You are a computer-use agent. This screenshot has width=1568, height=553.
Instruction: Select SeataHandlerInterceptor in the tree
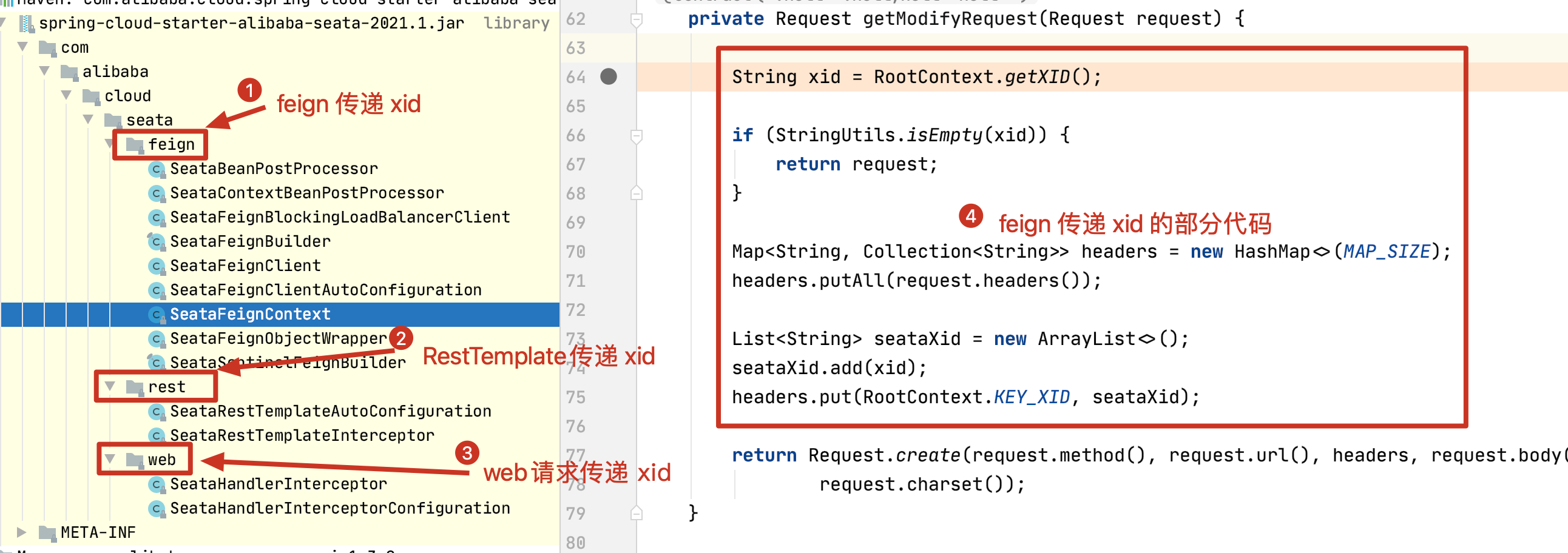(278, 484)
